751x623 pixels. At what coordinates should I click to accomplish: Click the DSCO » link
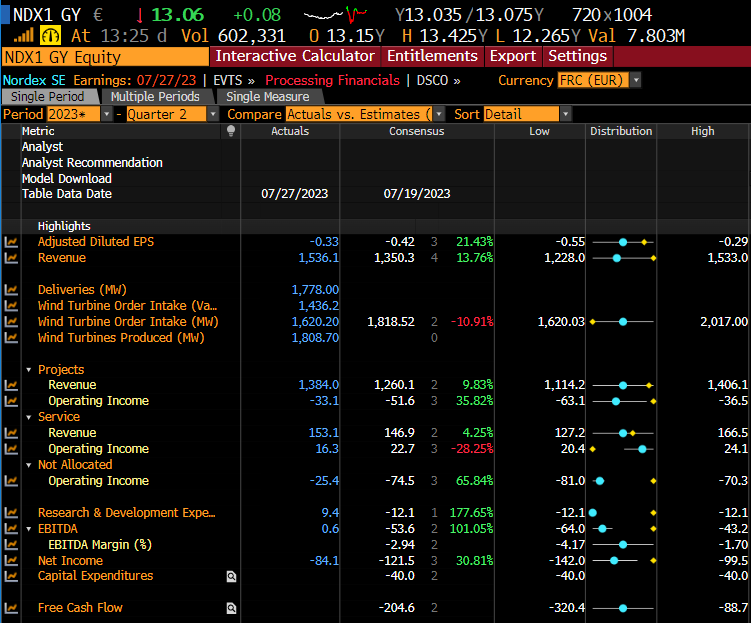(x=438, y=80)
